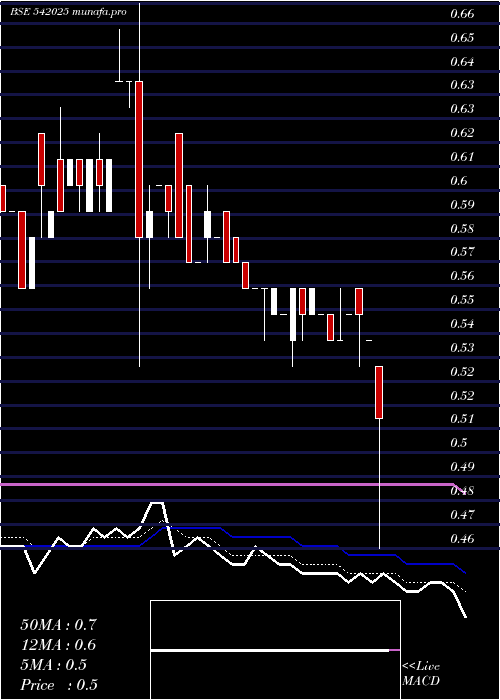The width and height of the screenshot is (500, 700).
Task: Click the 0.6 price axis label
Action: click(x=459, y=180)
